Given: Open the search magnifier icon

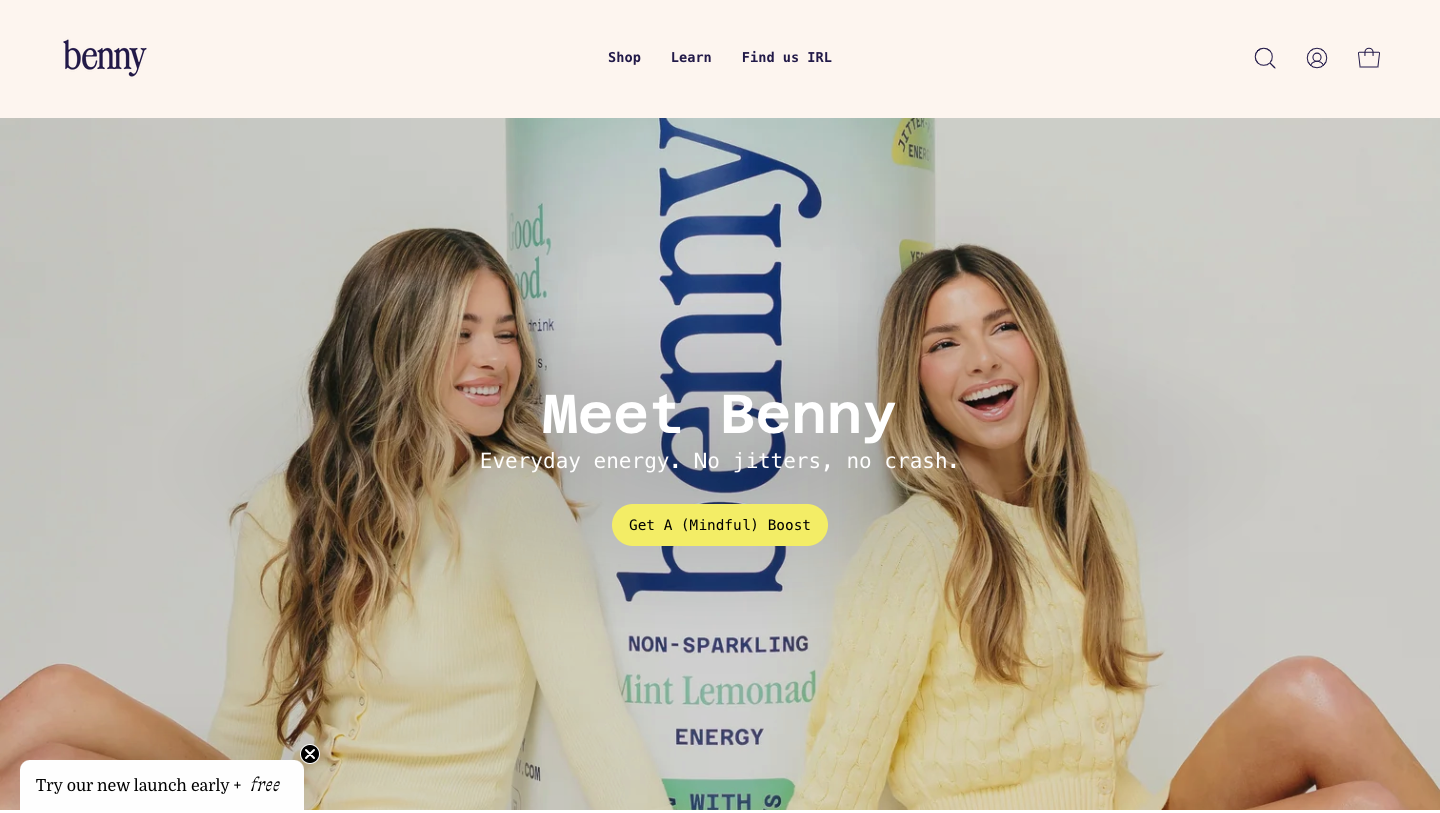Looking at the screenshot, I should pyautogui.click(x=1265, y=58).
